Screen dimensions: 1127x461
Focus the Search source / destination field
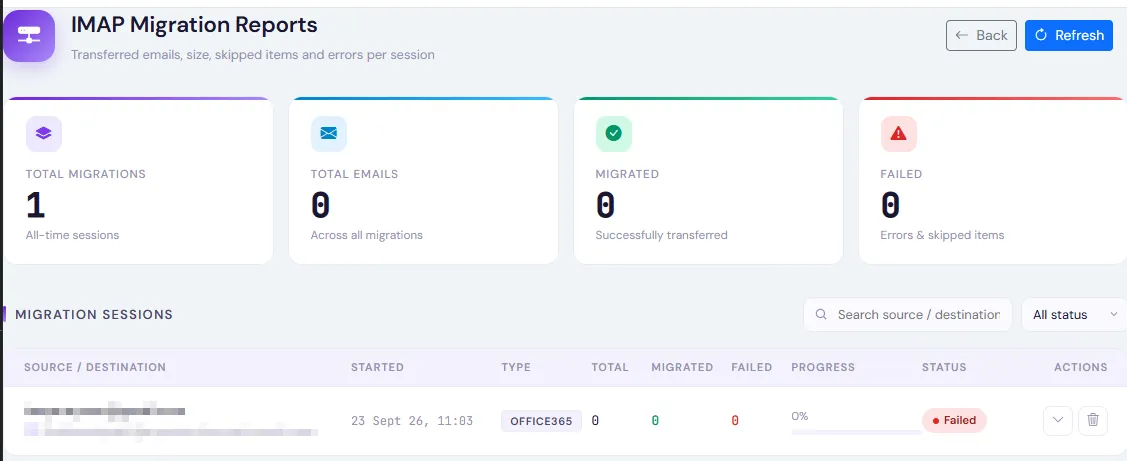pos(907,315)
